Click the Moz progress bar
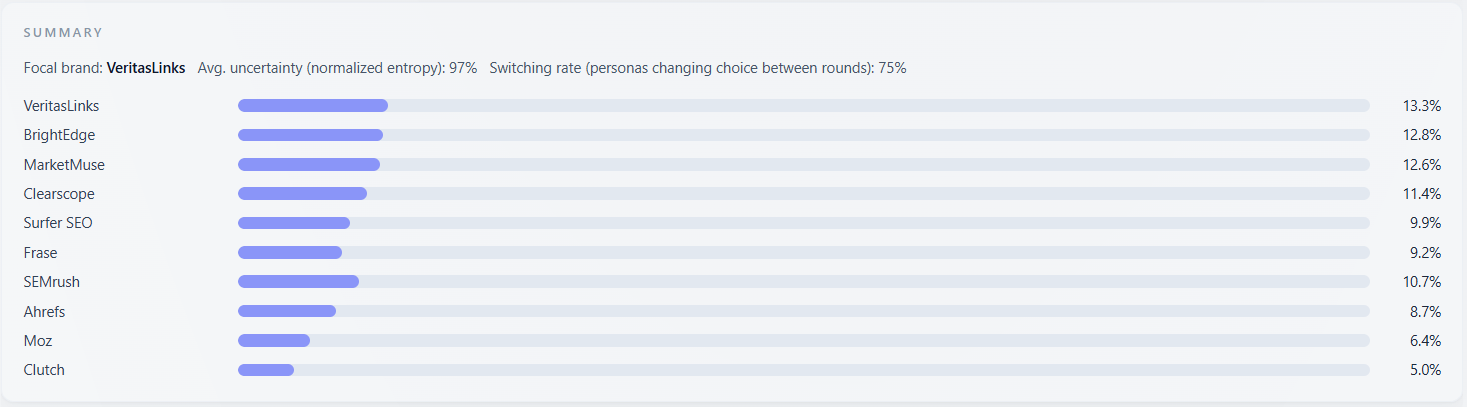Screen dimensions: 1467x407 (x=803, y=341)
